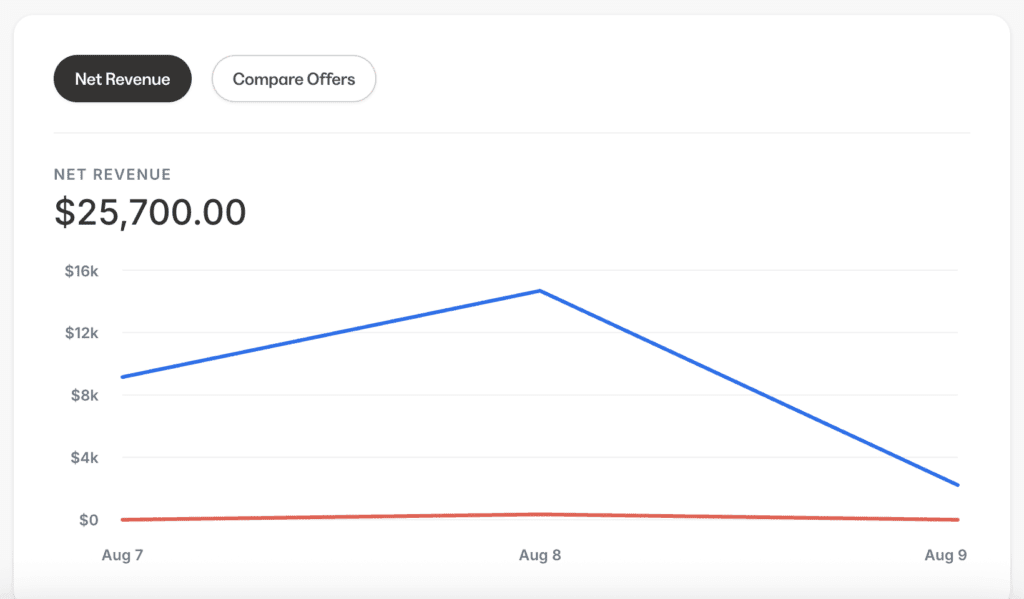Click the $4k y-axis label

[85, 457]
